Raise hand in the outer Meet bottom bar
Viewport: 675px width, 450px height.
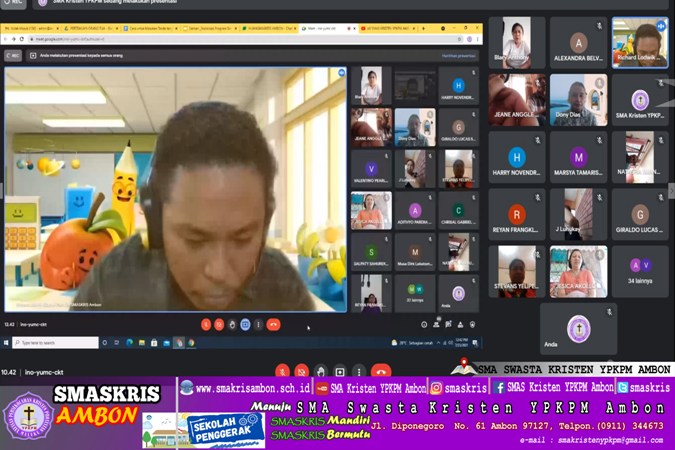(x=321, y=371)
